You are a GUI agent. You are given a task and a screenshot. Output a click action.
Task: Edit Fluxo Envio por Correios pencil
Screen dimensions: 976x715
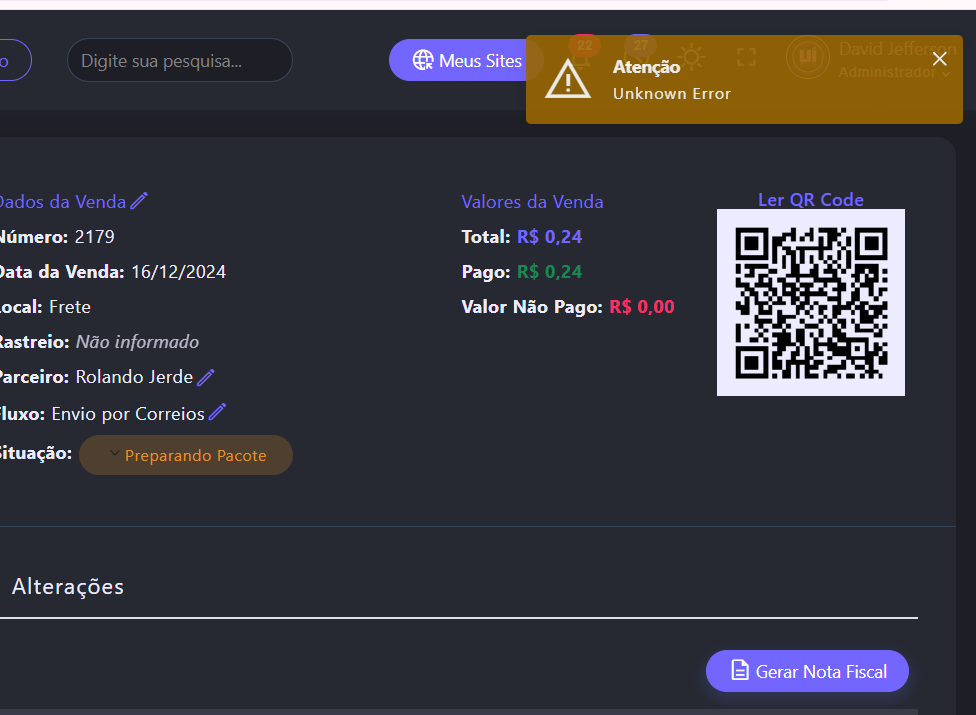click(x=217, y=412)
